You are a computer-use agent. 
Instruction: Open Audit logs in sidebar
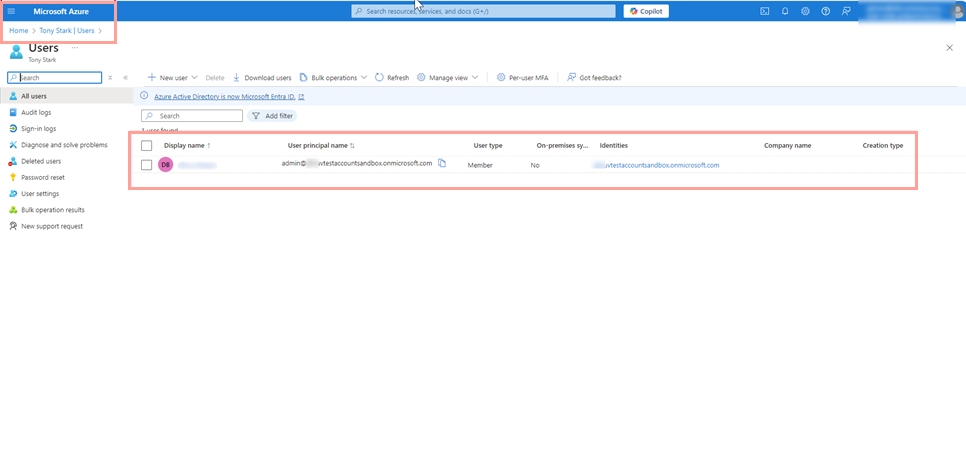pos(36,112)
